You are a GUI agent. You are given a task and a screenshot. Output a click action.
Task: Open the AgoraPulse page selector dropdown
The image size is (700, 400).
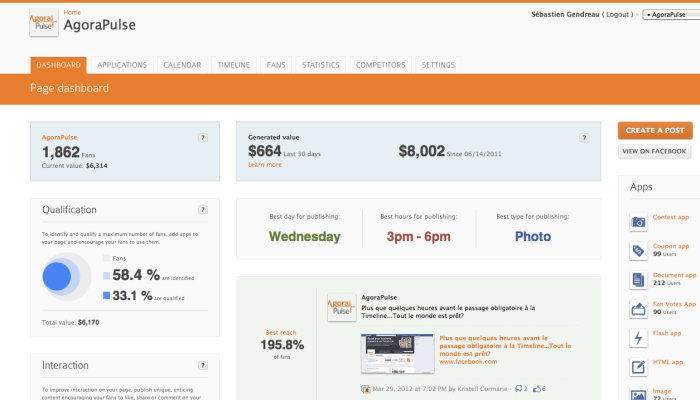671,14
